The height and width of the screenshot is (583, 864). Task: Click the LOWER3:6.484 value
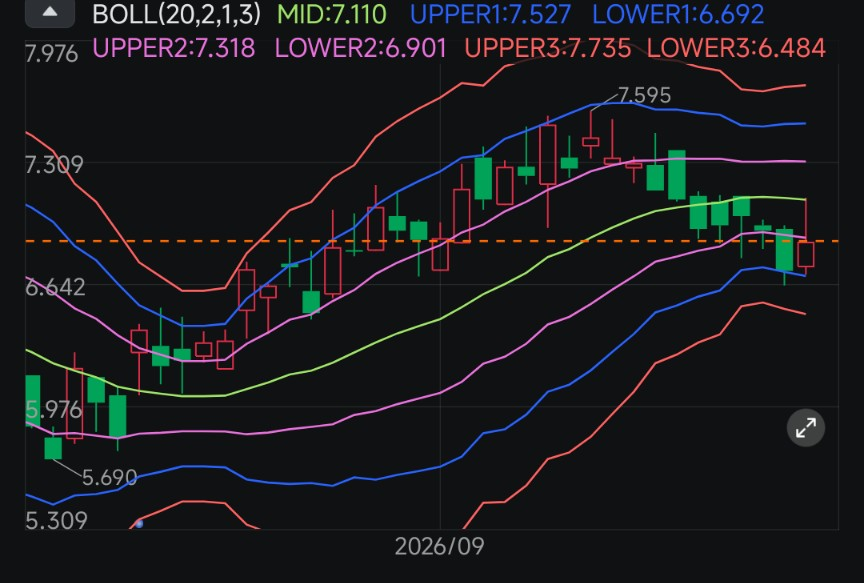point(736,48)
